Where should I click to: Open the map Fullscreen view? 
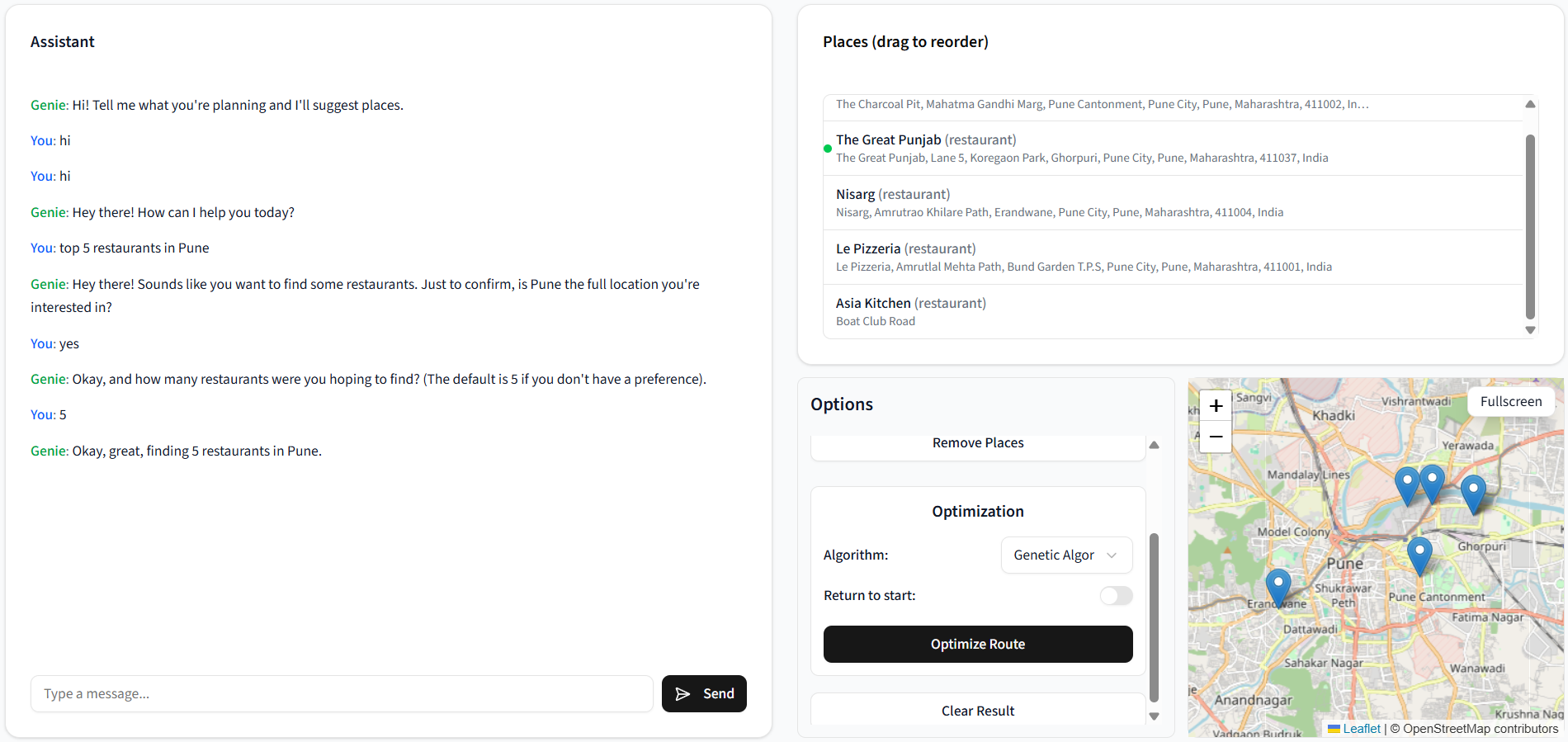point(1510,402)
